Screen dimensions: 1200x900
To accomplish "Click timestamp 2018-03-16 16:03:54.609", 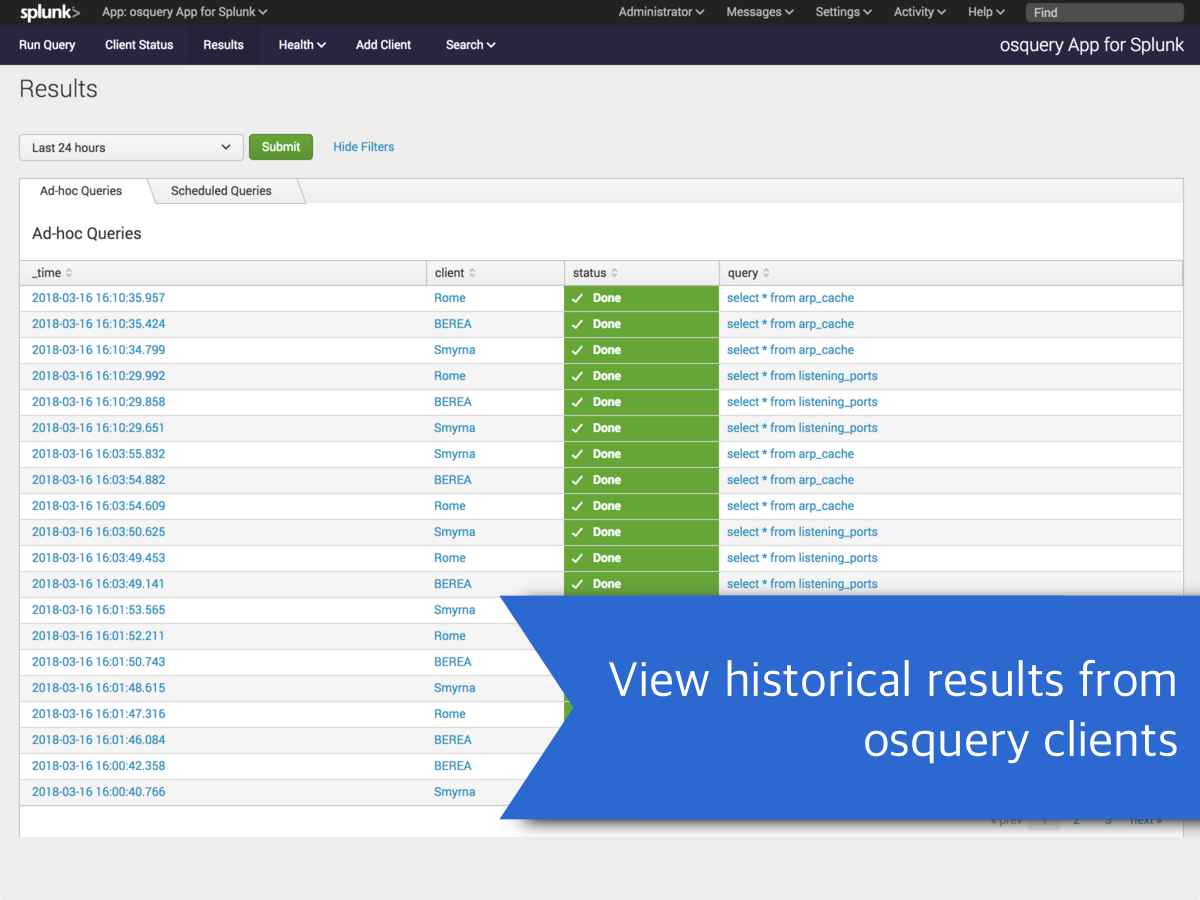I will pyautogui.click(x=99, y=506).
